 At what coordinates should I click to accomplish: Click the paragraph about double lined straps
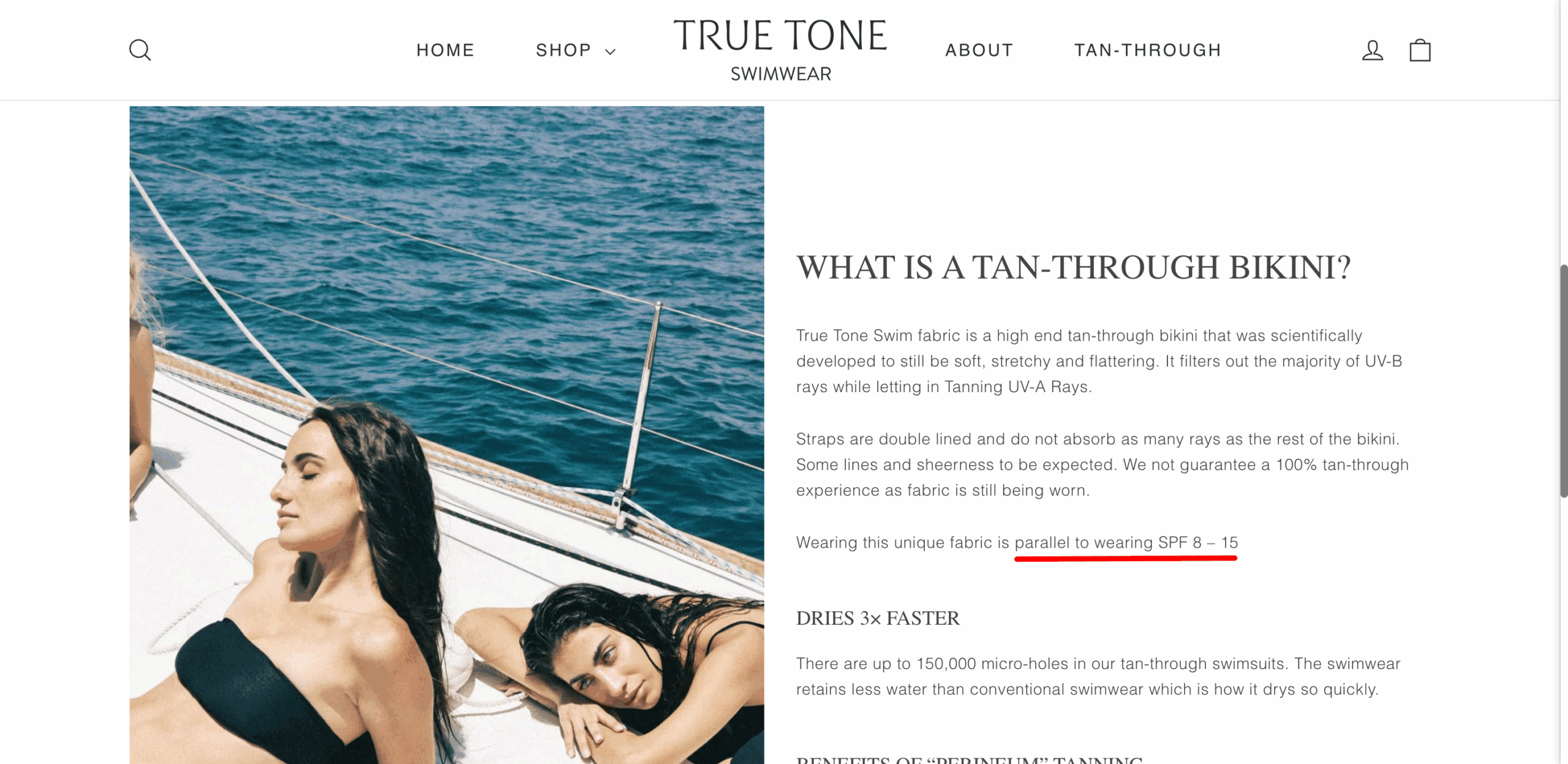click(1102, 464)
